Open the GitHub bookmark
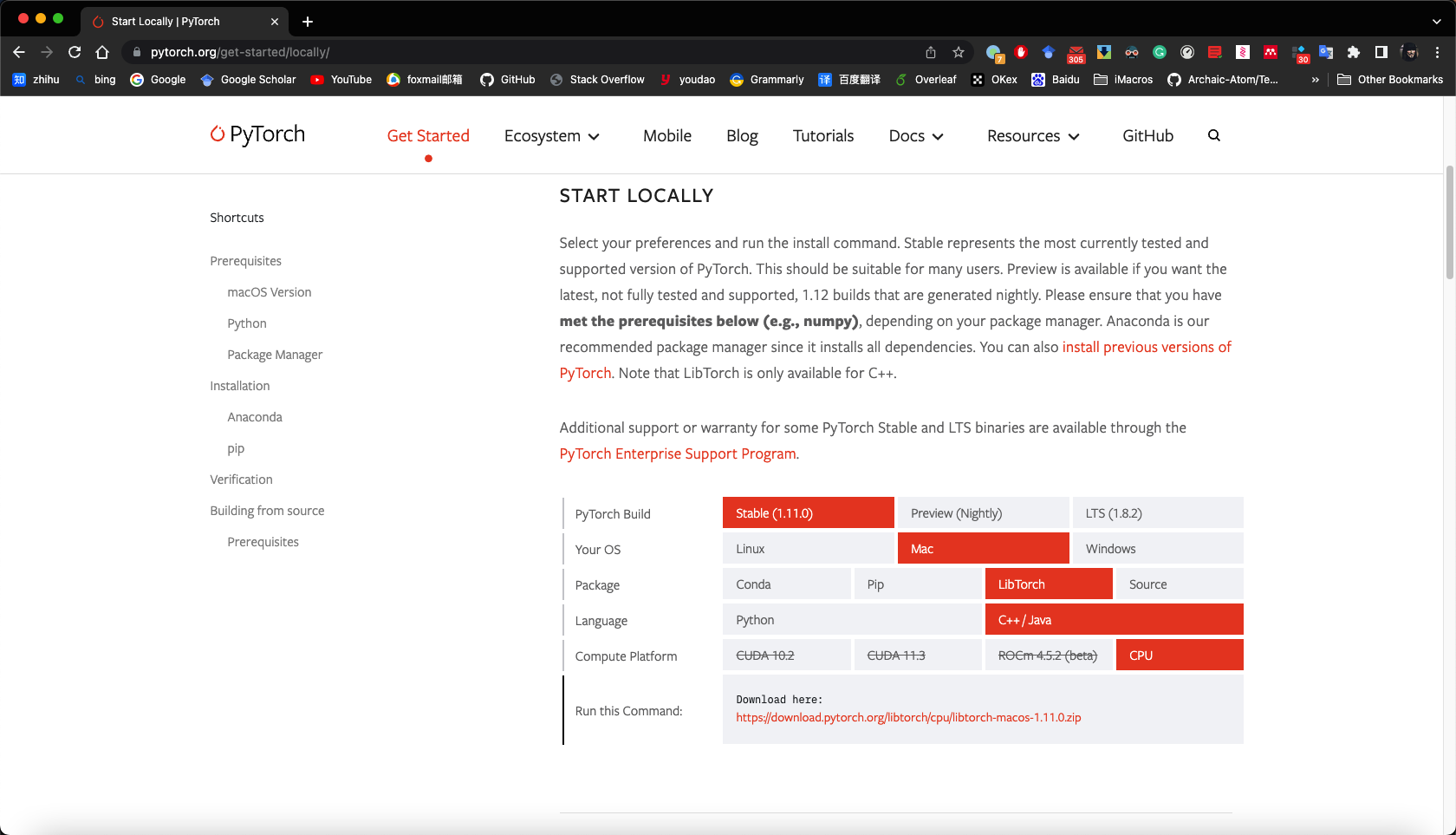 (x=508, y=79)
